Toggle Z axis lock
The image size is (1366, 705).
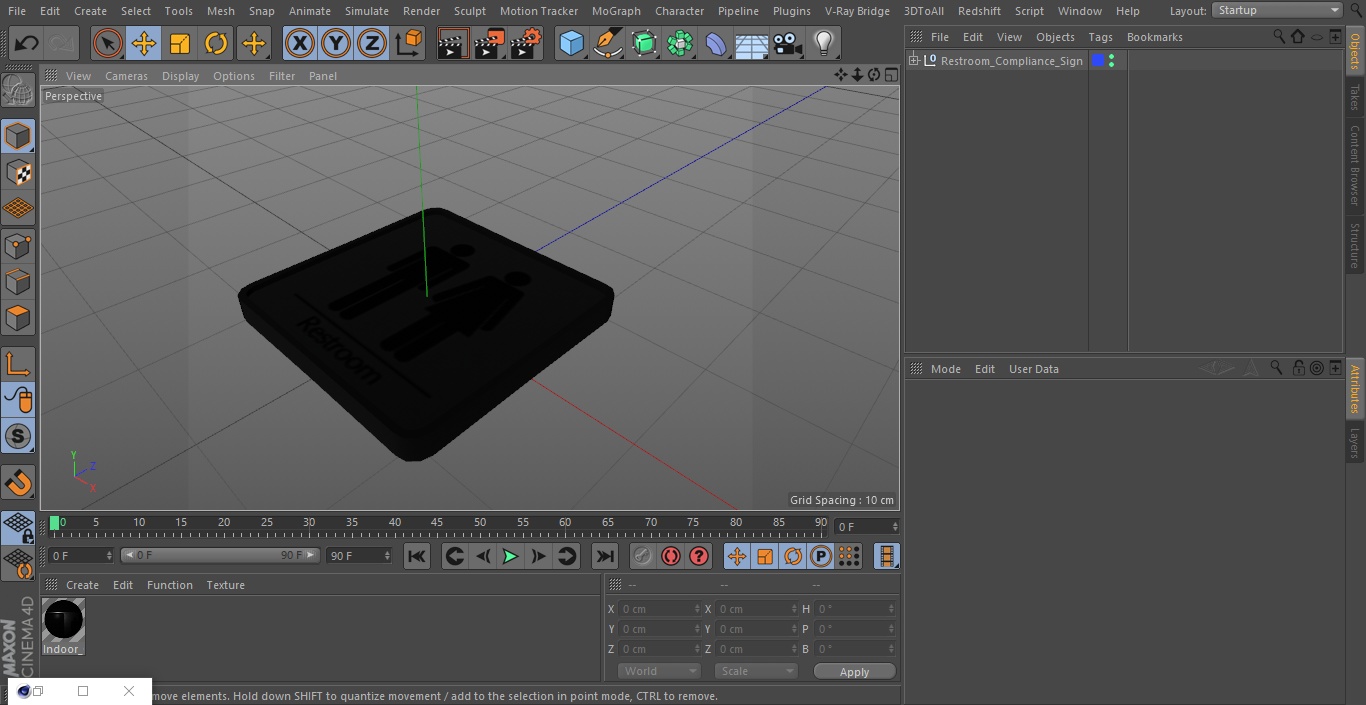coord(372,43)
